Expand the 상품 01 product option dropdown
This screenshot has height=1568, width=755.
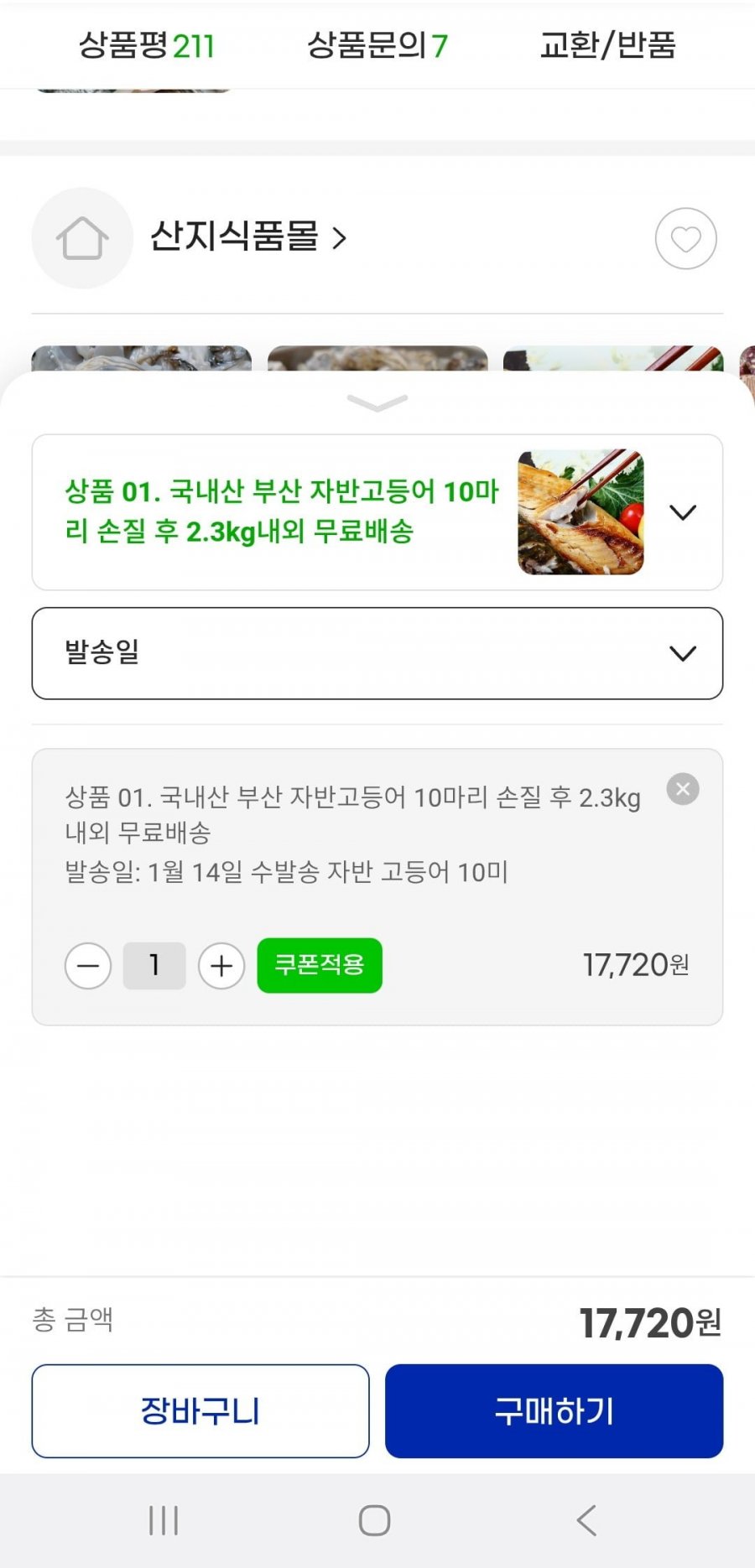pyautogui.click(x=683, y=512)
